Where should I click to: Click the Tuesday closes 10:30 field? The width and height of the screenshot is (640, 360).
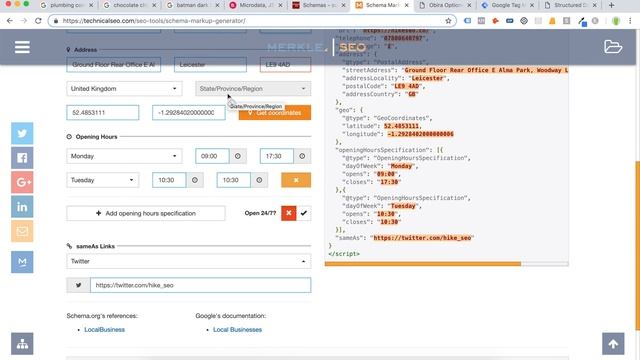click(233, 180)
